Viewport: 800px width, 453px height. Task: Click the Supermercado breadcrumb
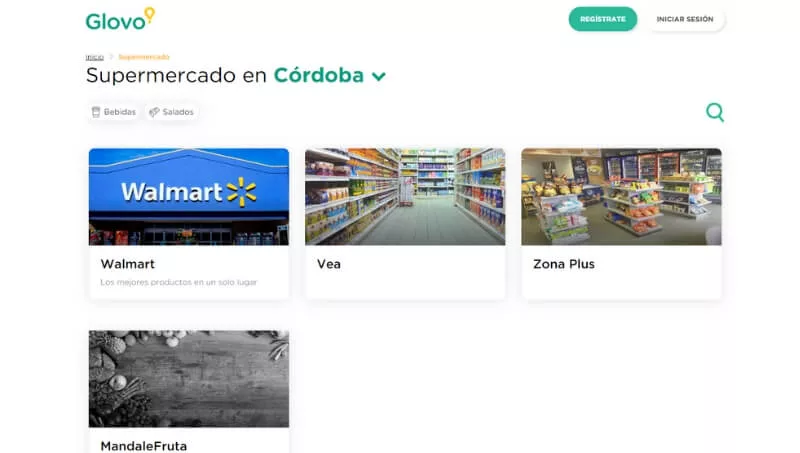(x=144, y=57)
